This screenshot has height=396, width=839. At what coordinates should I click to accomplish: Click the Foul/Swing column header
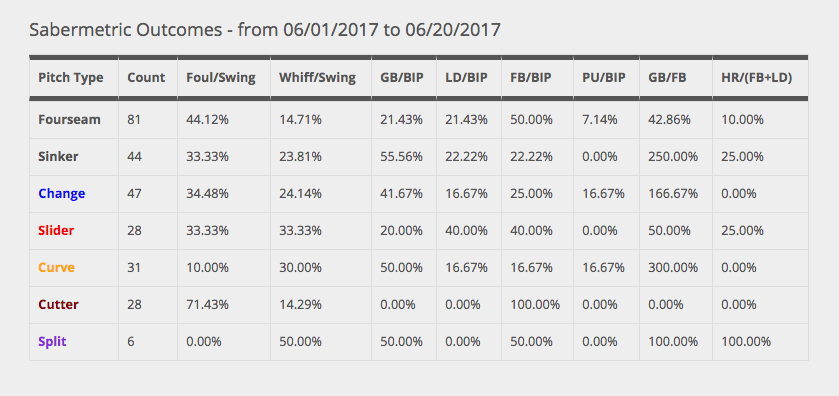[x=220, y=78]
